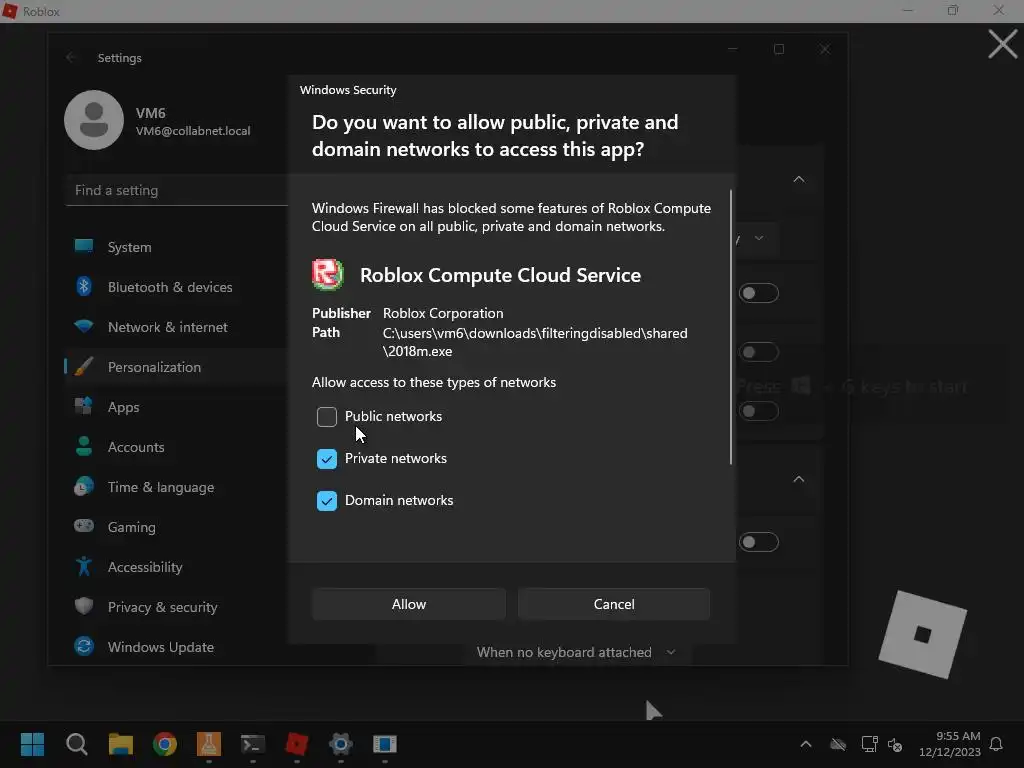Screen dimensions: 1024x768
Task: Open taskbar Search
Action: [x=76, y=744]
